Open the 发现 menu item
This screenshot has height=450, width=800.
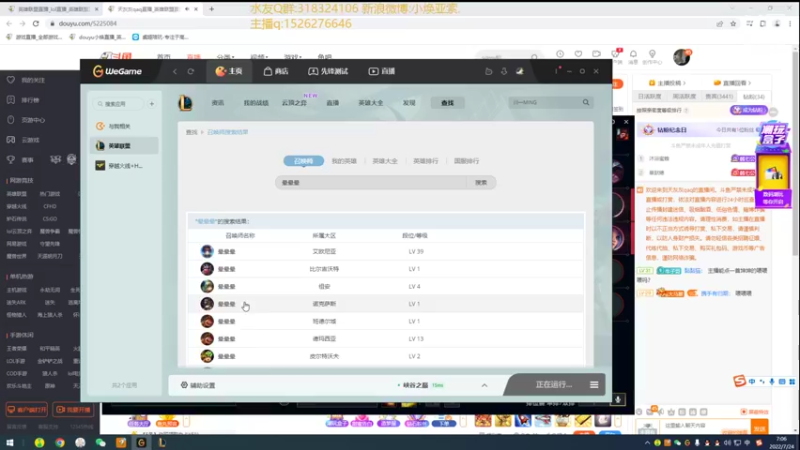coord(409,103)
